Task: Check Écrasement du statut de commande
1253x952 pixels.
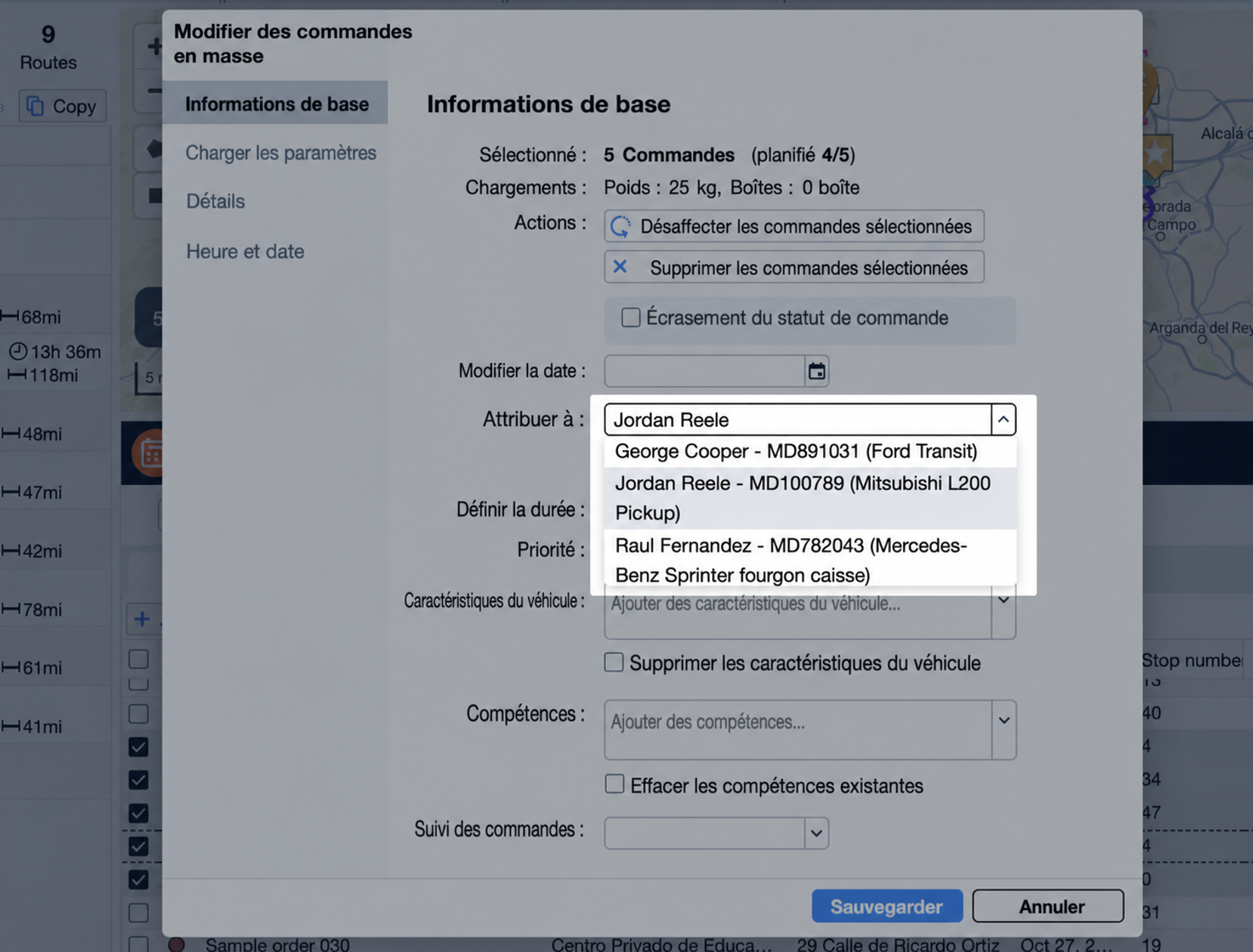Action: tap(630, 317)
